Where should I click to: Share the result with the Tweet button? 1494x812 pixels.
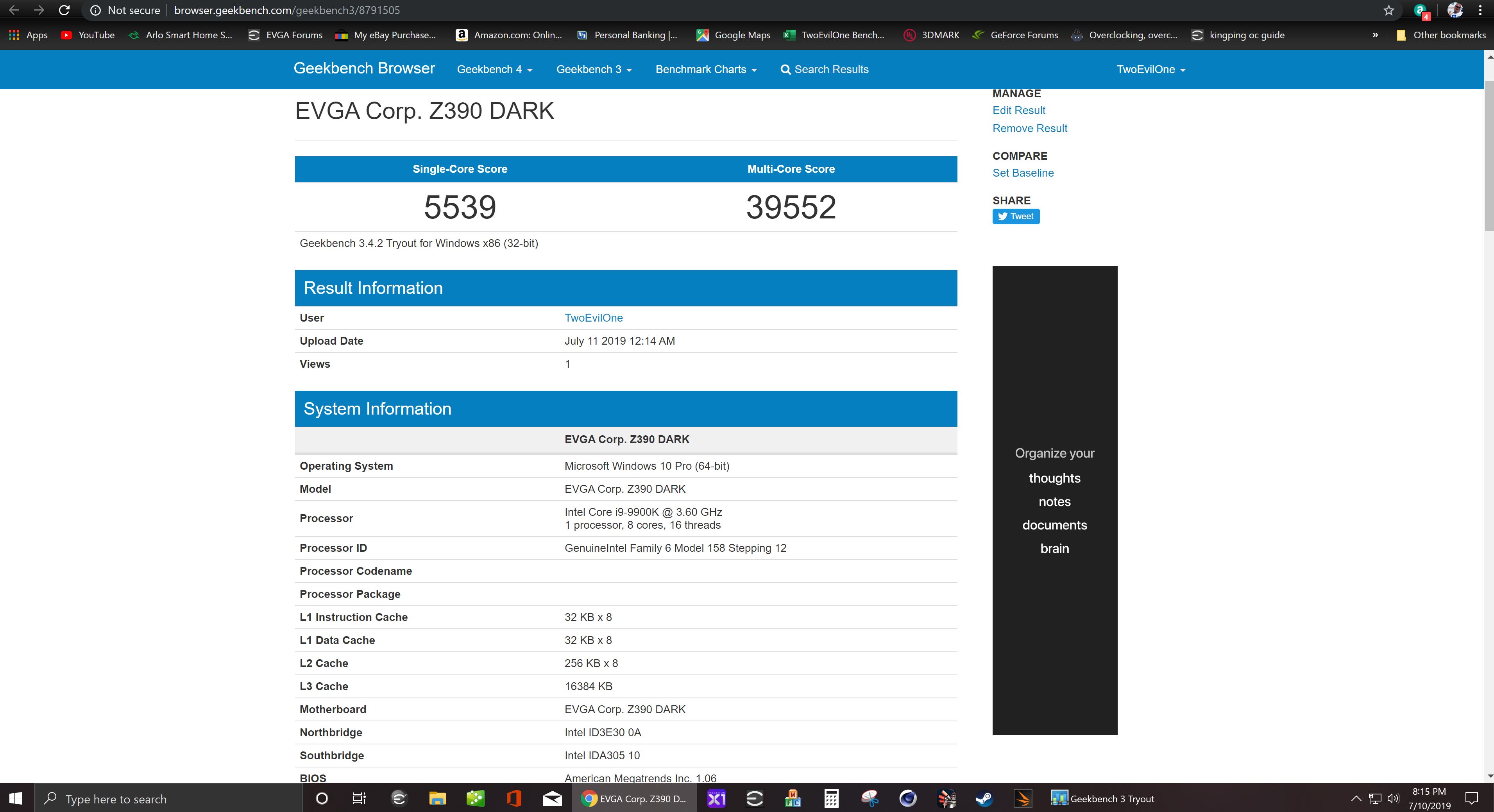(1016, 216)
